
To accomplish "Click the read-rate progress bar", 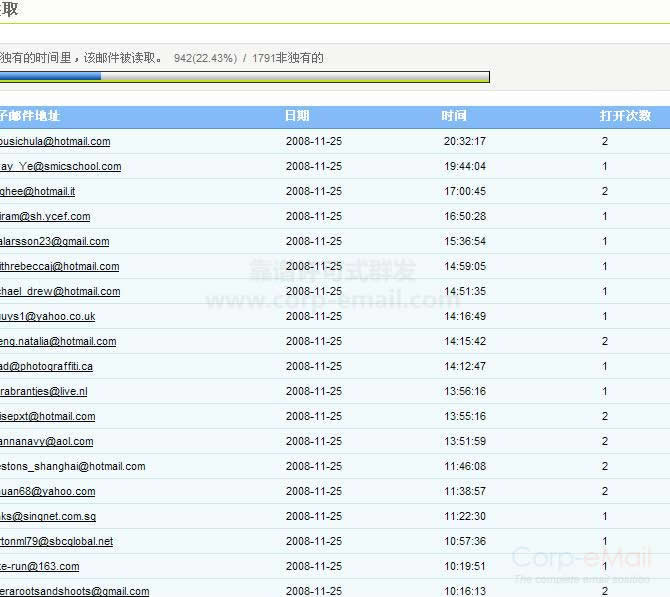I will click(245, 76).
